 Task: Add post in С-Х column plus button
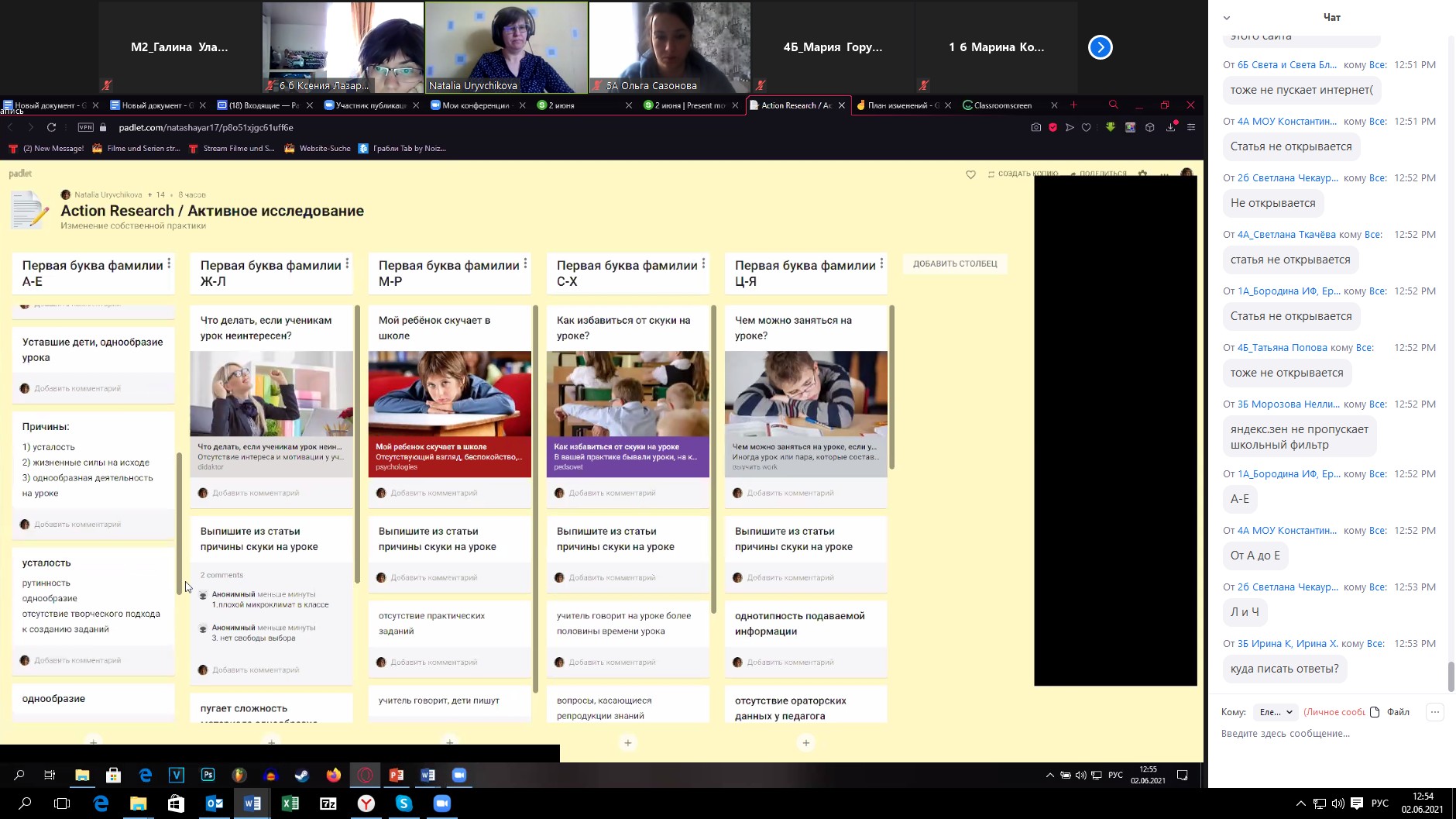628,742
